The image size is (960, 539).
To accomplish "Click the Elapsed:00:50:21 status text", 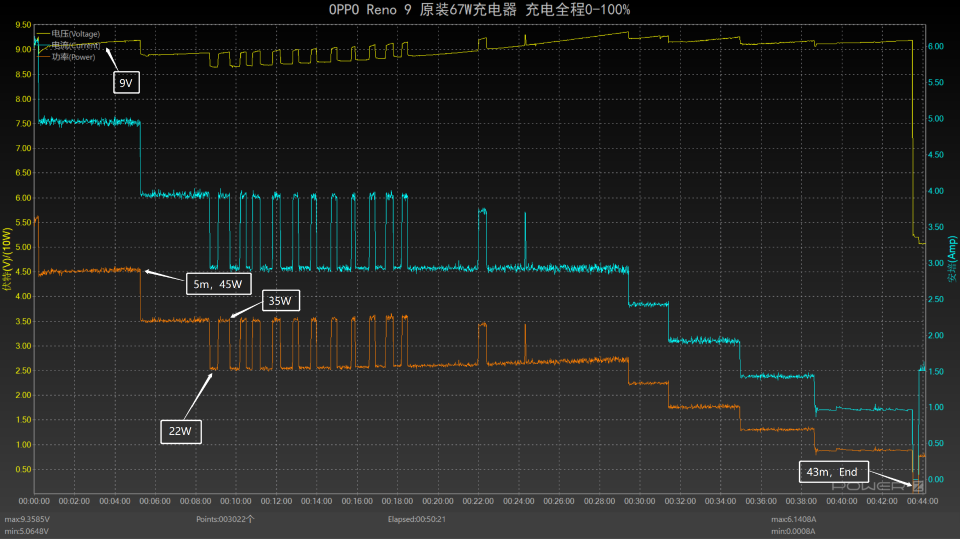I will (x=416, y=519).
